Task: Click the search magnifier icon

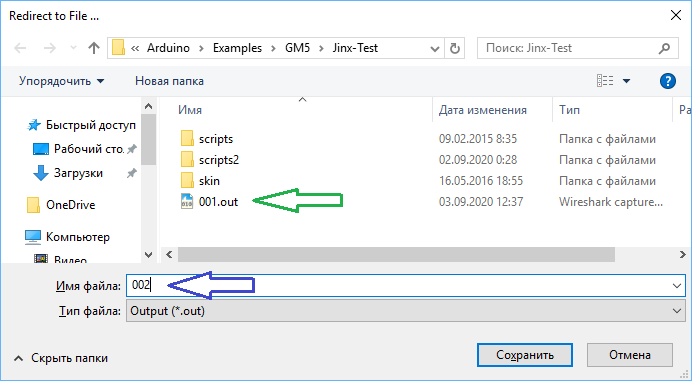Action: pos(664,49)
